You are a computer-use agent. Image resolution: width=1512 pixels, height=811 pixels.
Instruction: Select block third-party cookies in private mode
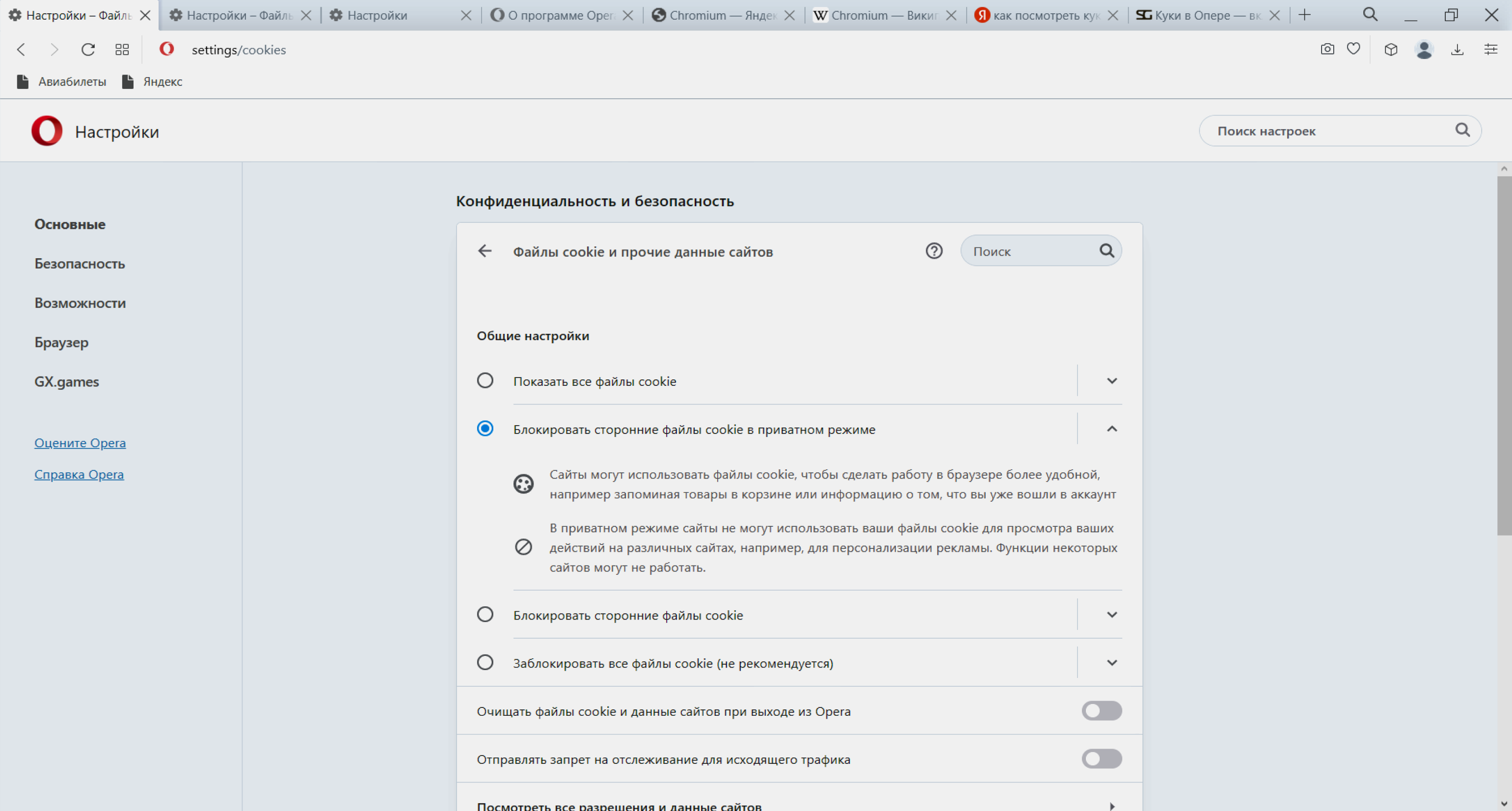tap(485, 429)
